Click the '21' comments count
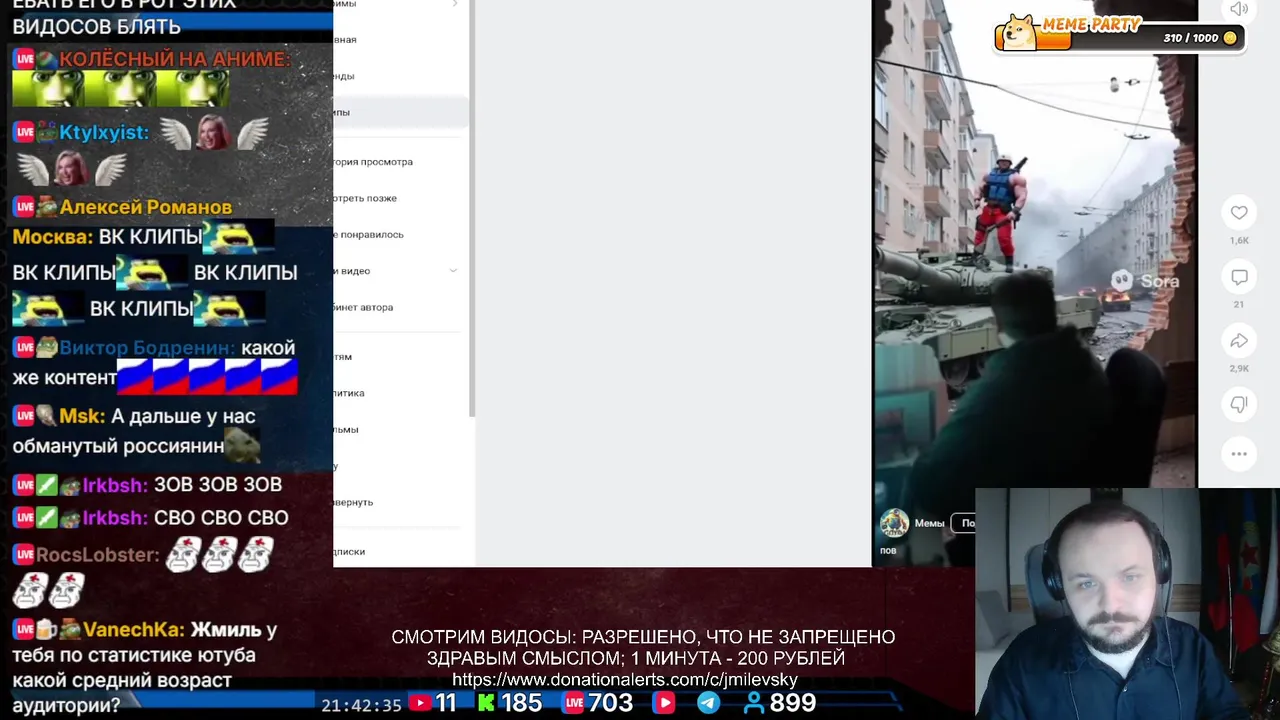1280x720 pixels. [1239, 304]
